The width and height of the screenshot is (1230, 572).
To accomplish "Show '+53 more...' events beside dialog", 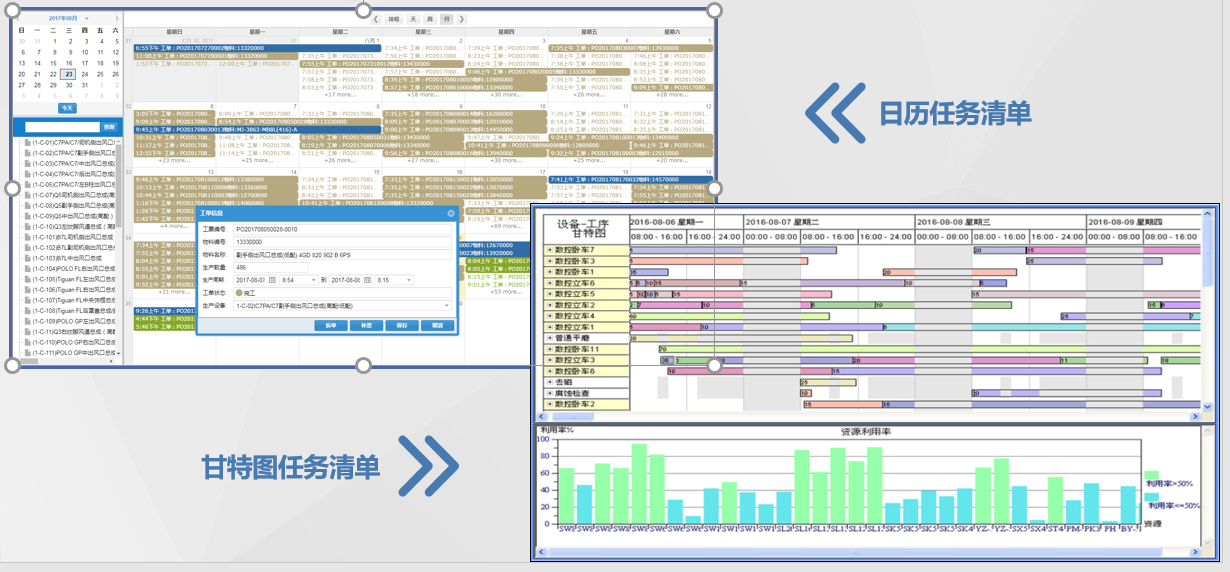I will (x=508, y=292).
